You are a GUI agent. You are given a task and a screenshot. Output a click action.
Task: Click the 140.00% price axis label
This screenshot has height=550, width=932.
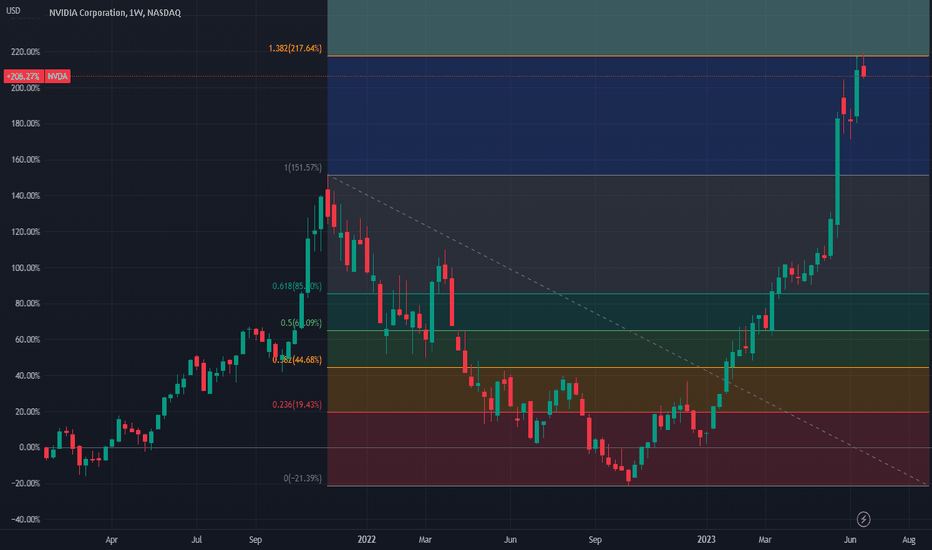(26, 196)
